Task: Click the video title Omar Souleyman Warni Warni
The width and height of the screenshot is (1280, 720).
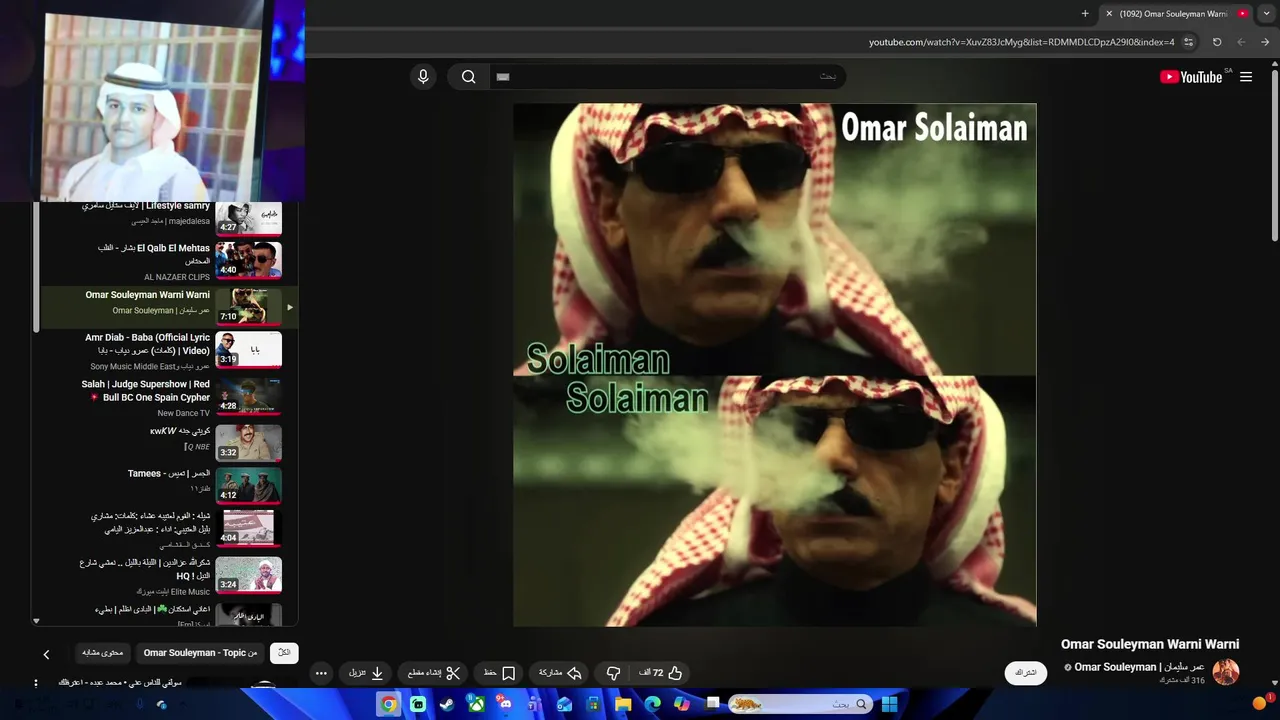Action: (x=1150, y=644)
